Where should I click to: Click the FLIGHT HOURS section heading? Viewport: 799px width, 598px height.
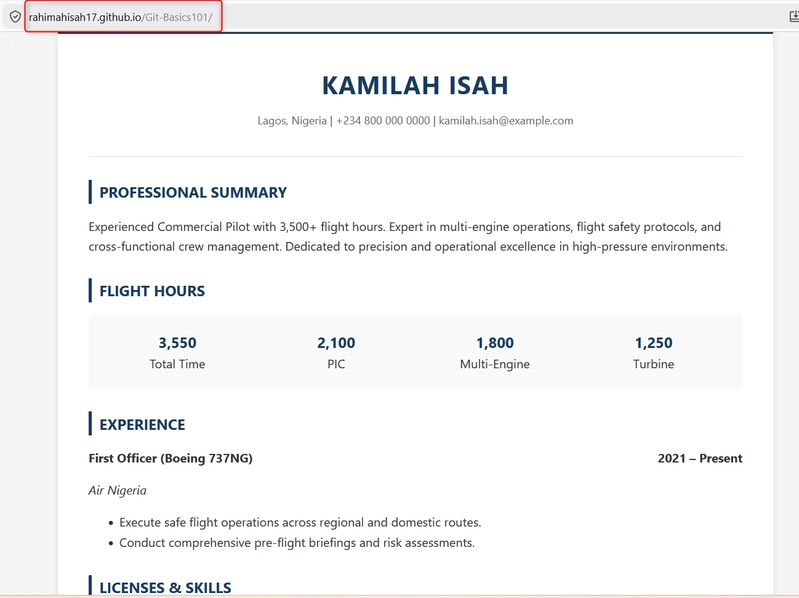[152, 291]
